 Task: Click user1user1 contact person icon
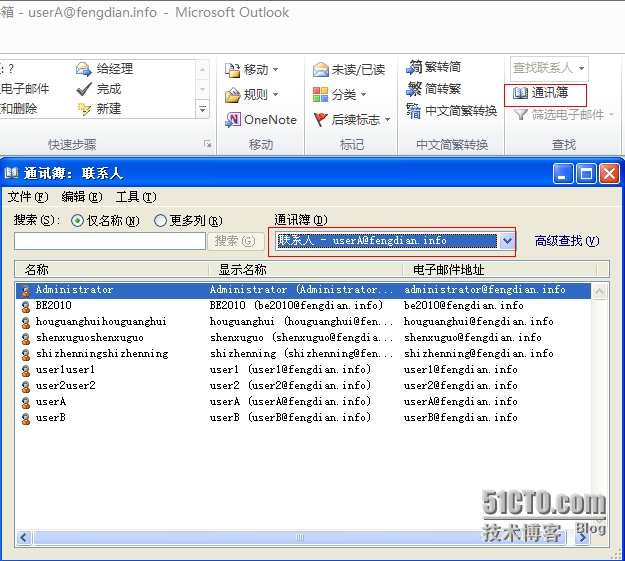(26, 371)
